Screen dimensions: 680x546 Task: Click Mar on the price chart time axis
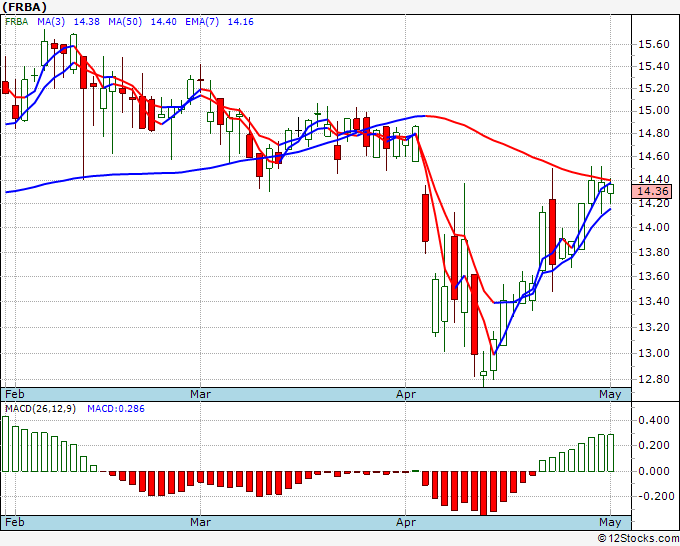tap(200, 394)
